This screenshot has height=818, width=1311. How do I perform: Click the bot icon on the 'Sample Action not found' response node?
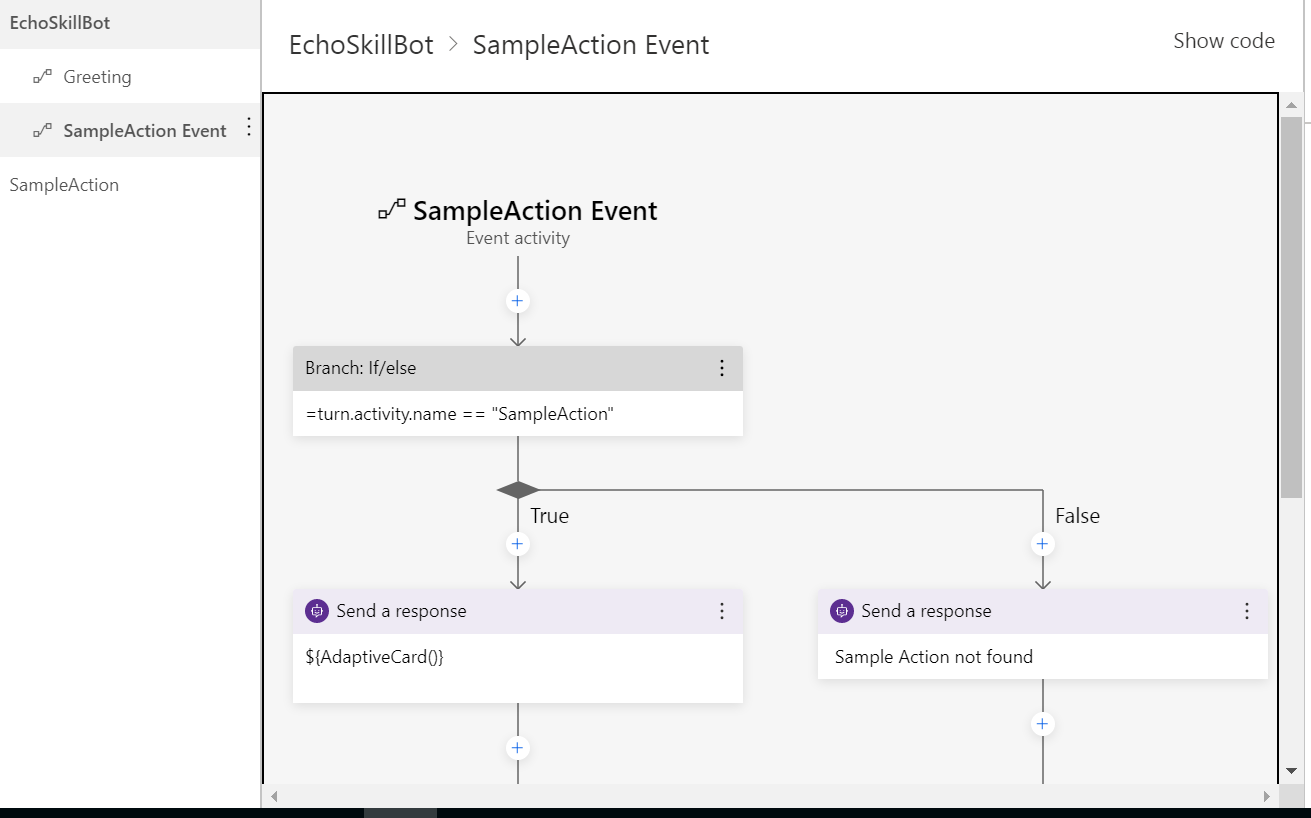(841, 611)
